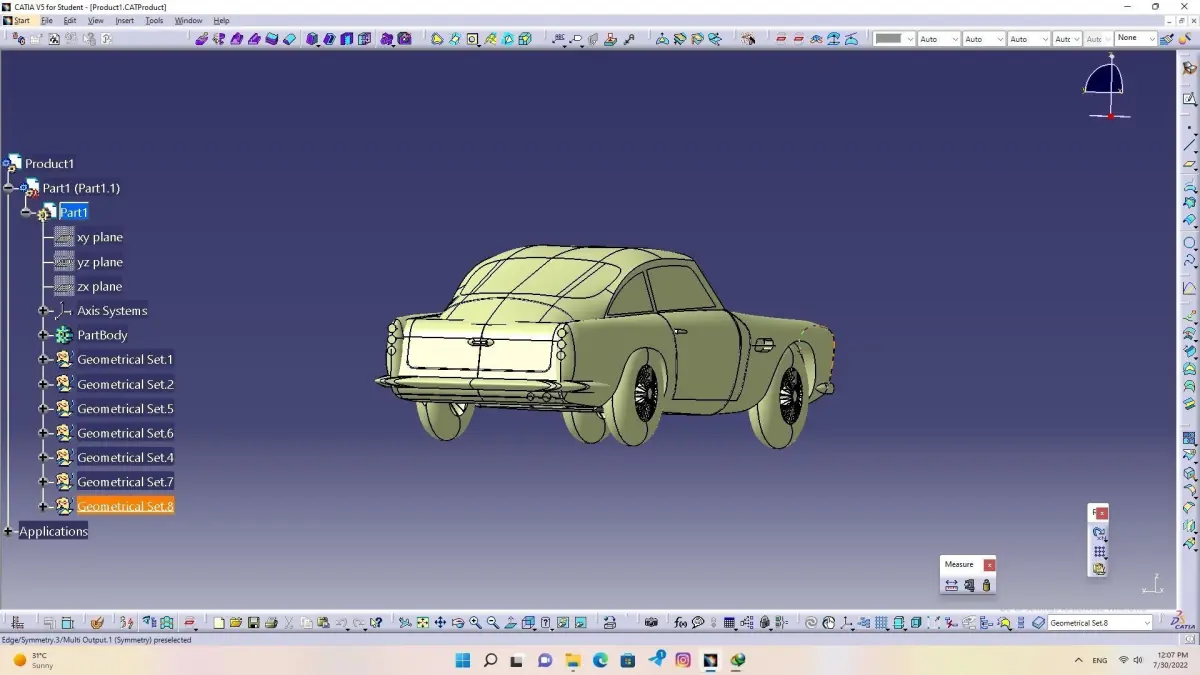Screen dimensions: 1200x675
Task: Expand Geometrical Set.1 node
Action: pyautogui.click(x=43, y=359)
